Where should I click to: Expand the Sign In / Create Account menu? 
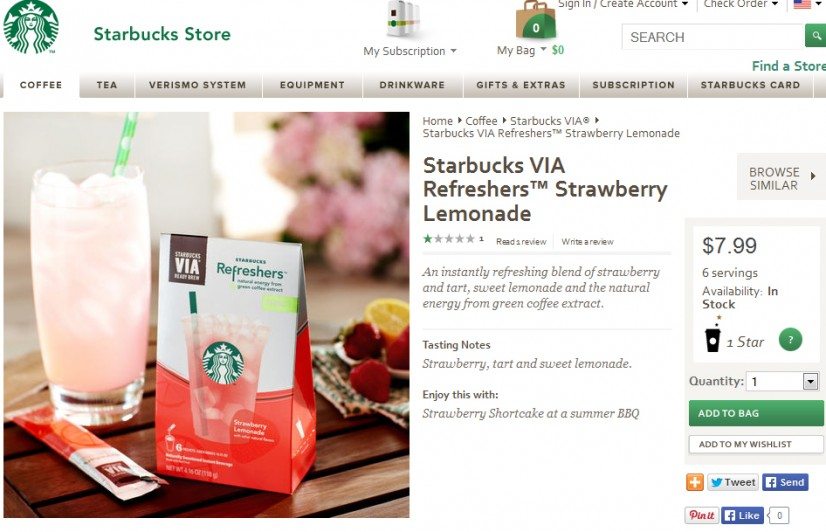623,4
